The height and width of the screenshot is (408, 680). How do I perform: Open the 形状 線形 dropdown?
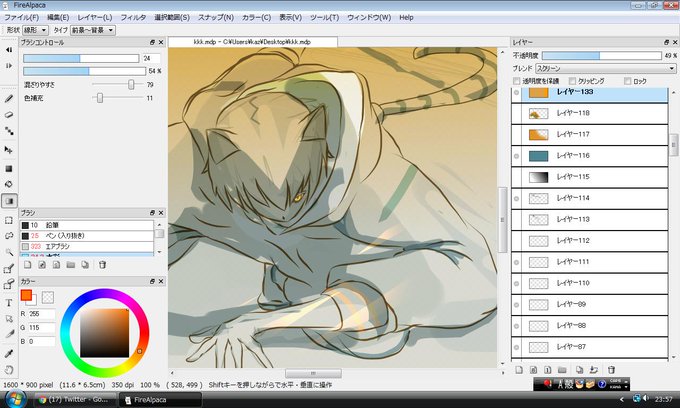pos(35,30)
